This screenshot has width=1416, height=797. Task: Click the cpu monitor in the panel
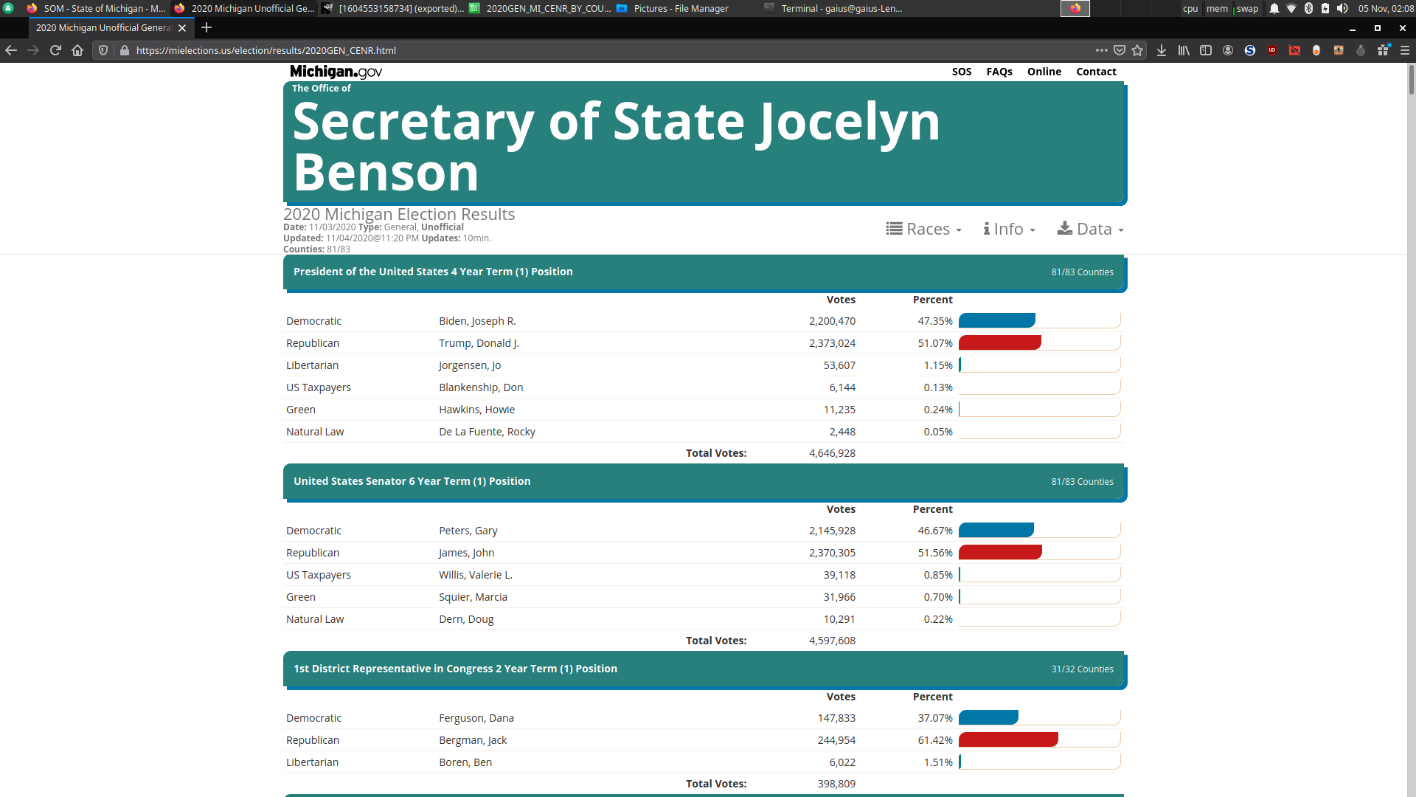1190,8
